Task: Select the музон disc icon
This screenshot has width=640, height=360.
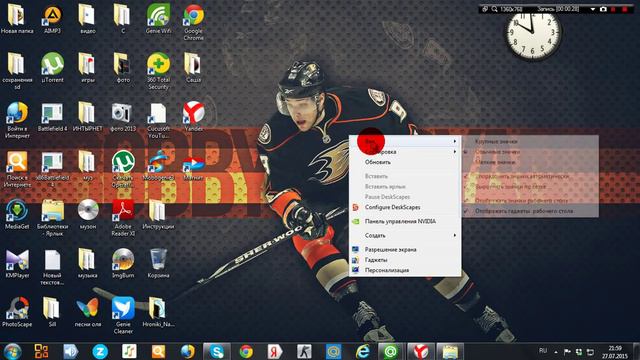Action: tap(88, 214)
